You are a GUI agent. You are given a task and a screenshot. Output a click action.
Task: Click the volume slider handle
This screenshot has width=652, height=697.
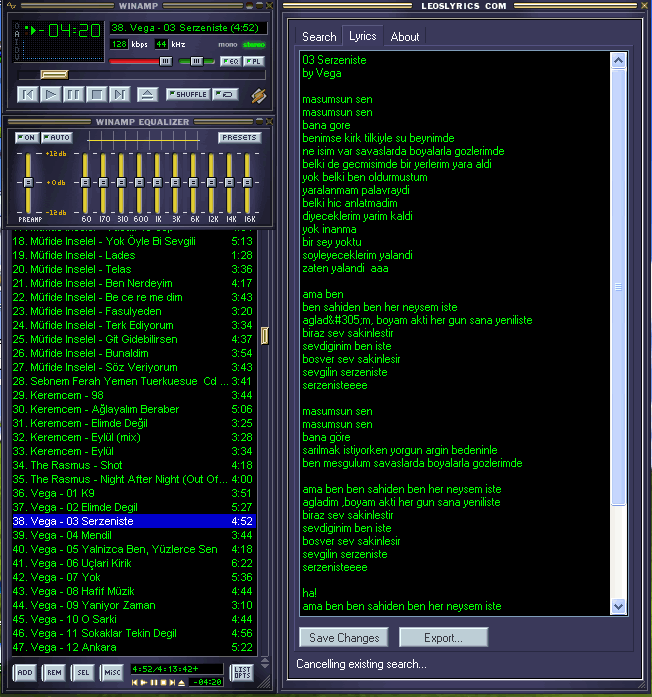[x=166, y=61]
